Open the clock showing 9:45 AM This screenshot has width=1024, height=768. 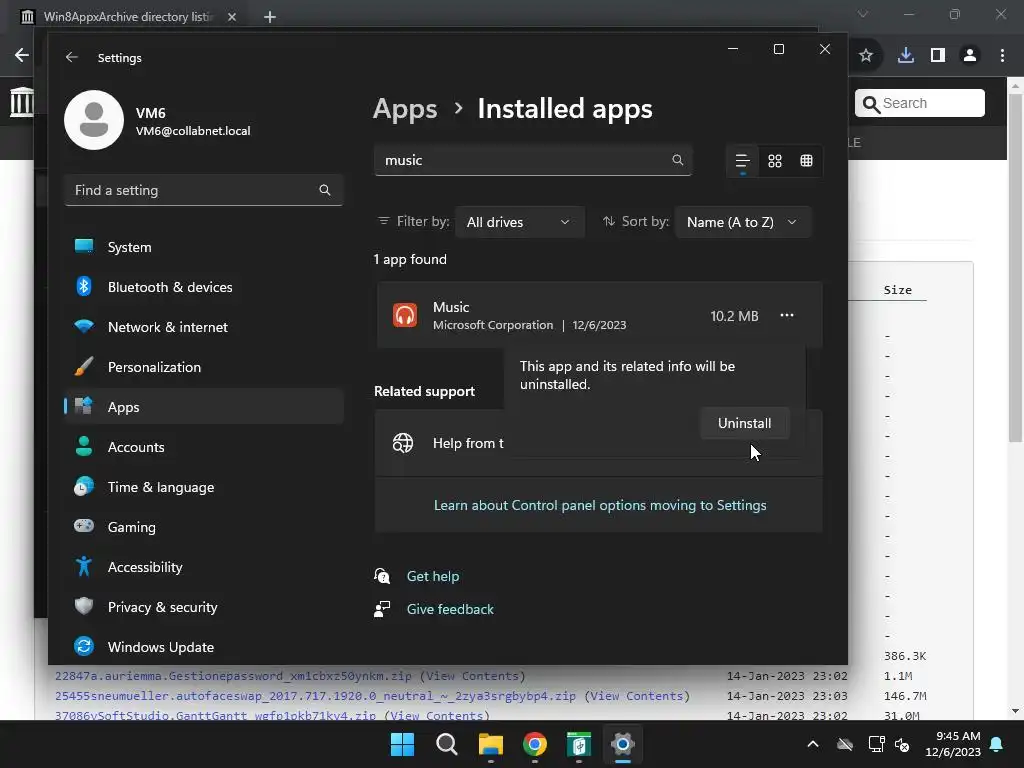(953, 744)
